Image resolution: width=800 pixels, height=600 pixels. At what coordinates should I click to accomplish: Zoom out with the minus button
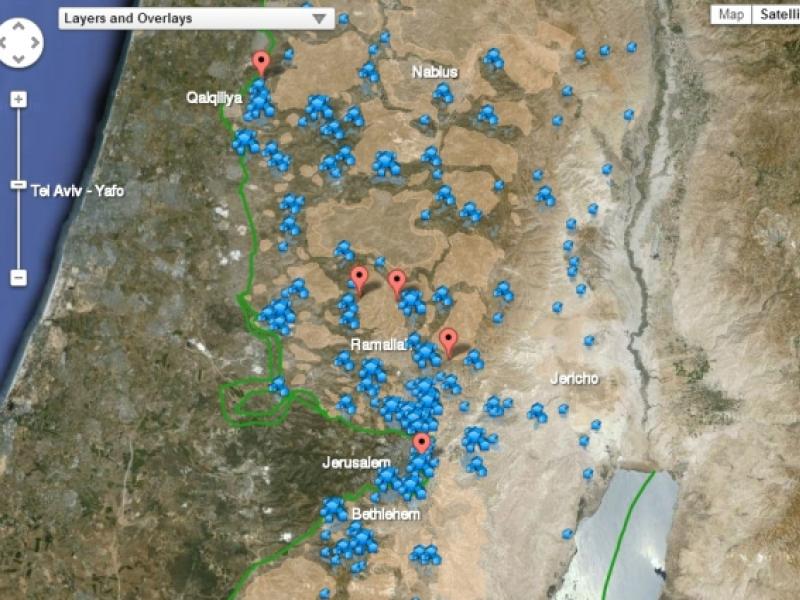(18, 277)
